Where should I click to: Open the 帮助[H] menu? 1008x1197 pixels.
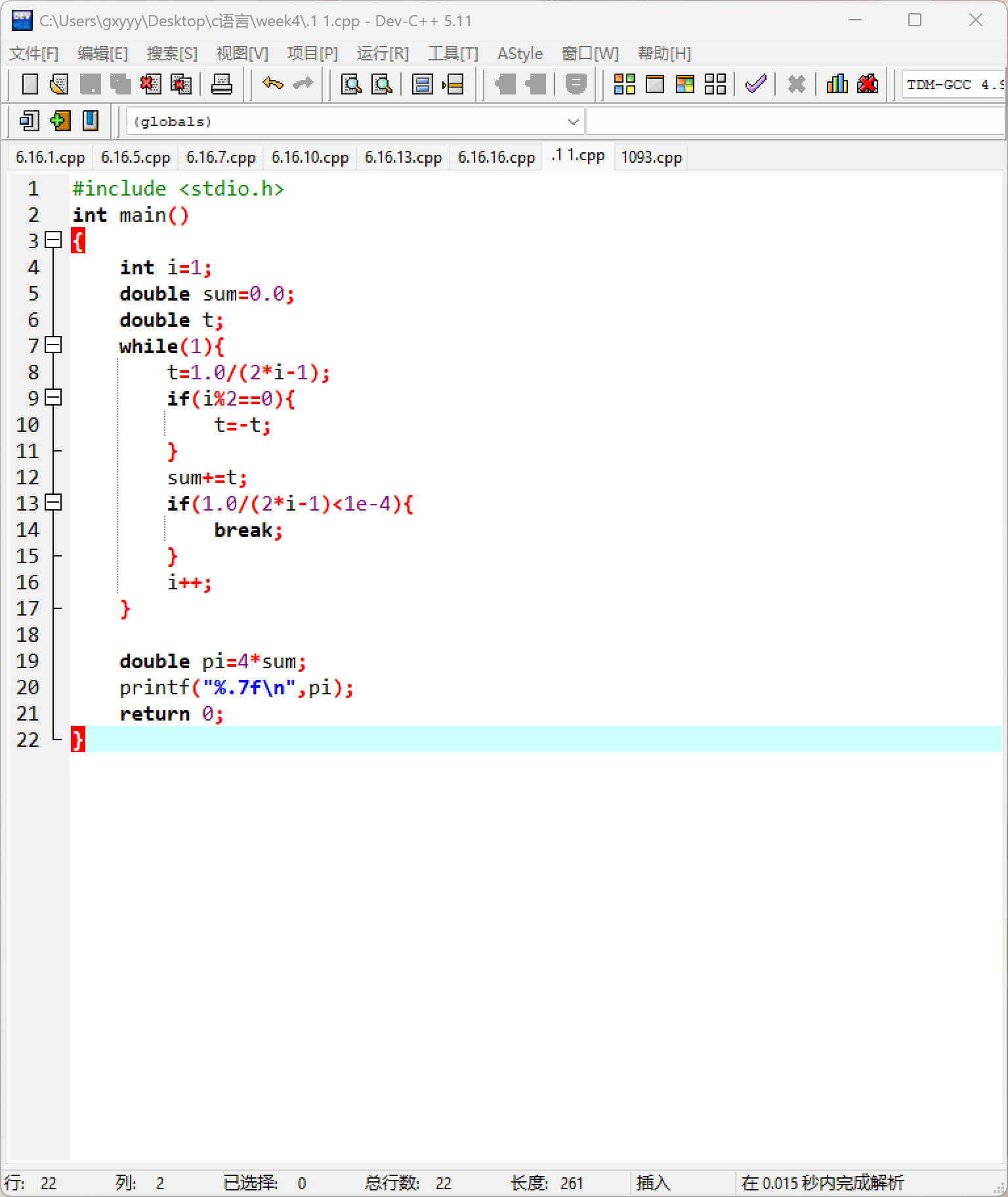664,53
